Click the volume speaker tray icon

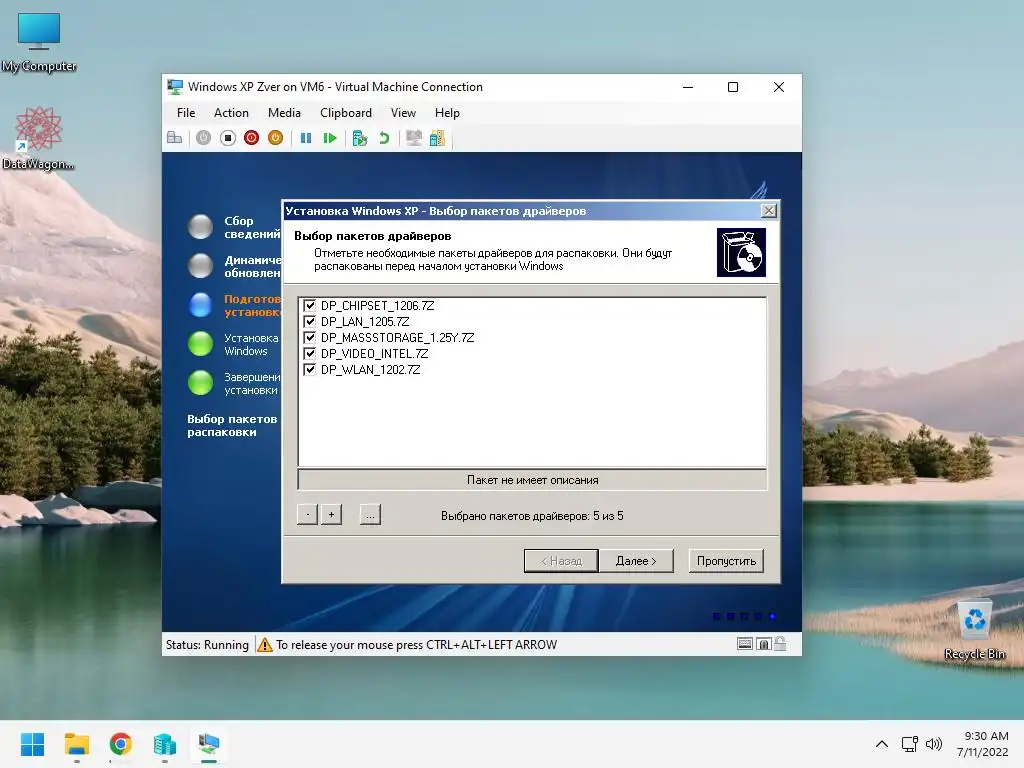pyautogui.click(x=935, y=744)
